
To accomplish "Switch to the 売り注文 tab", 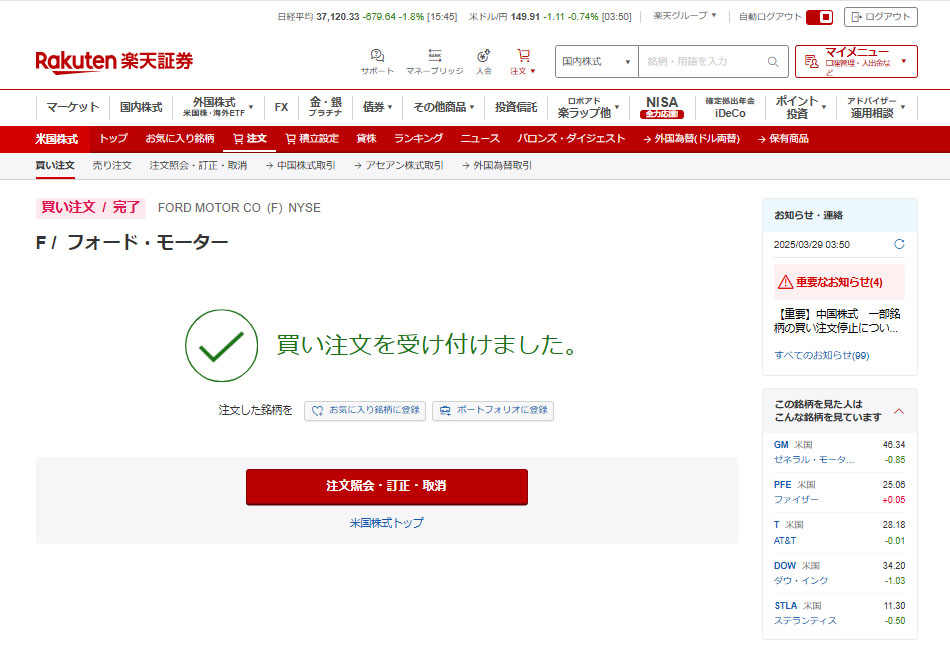I will [112, 165].
